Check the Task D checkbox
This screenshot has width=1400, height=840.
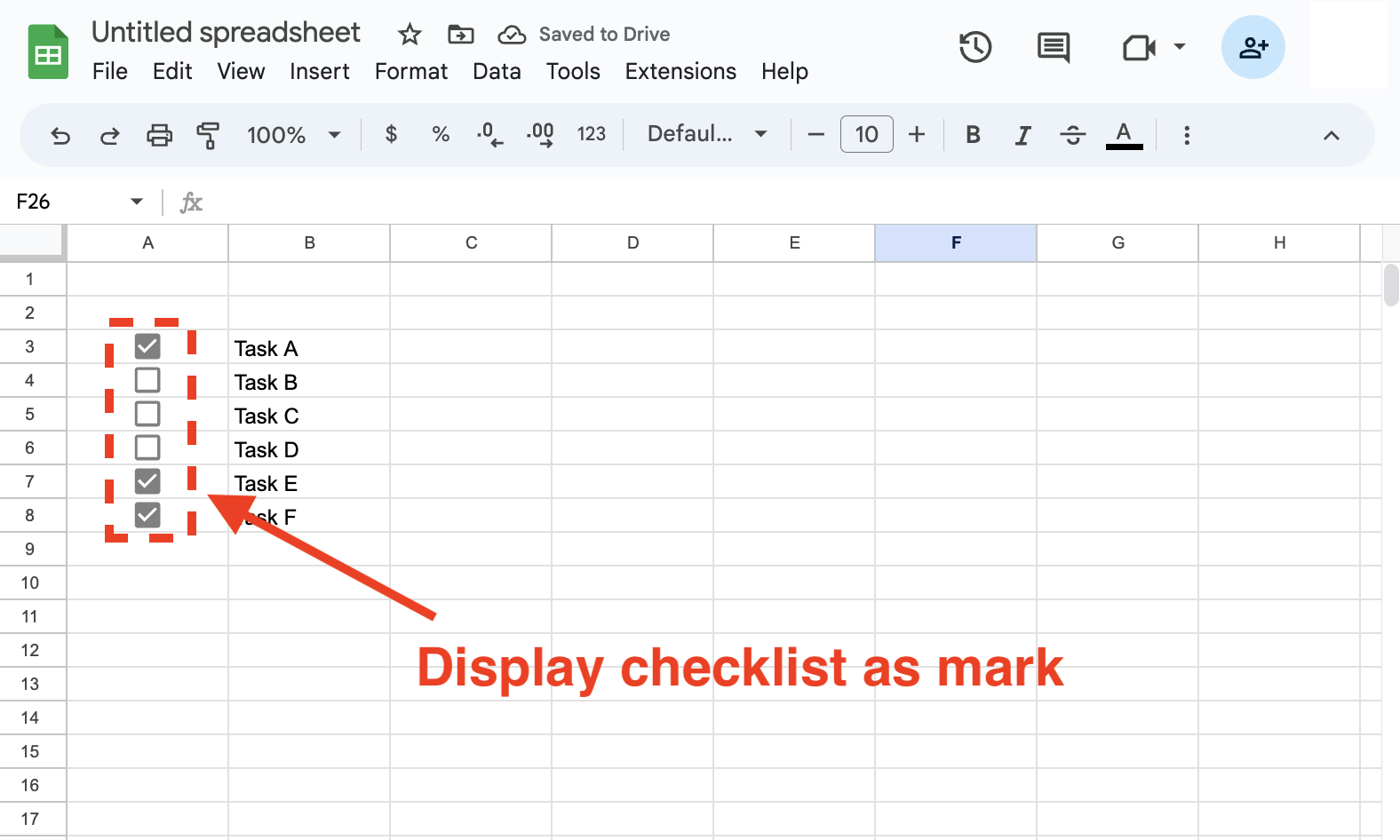click(x=147, y=448)
